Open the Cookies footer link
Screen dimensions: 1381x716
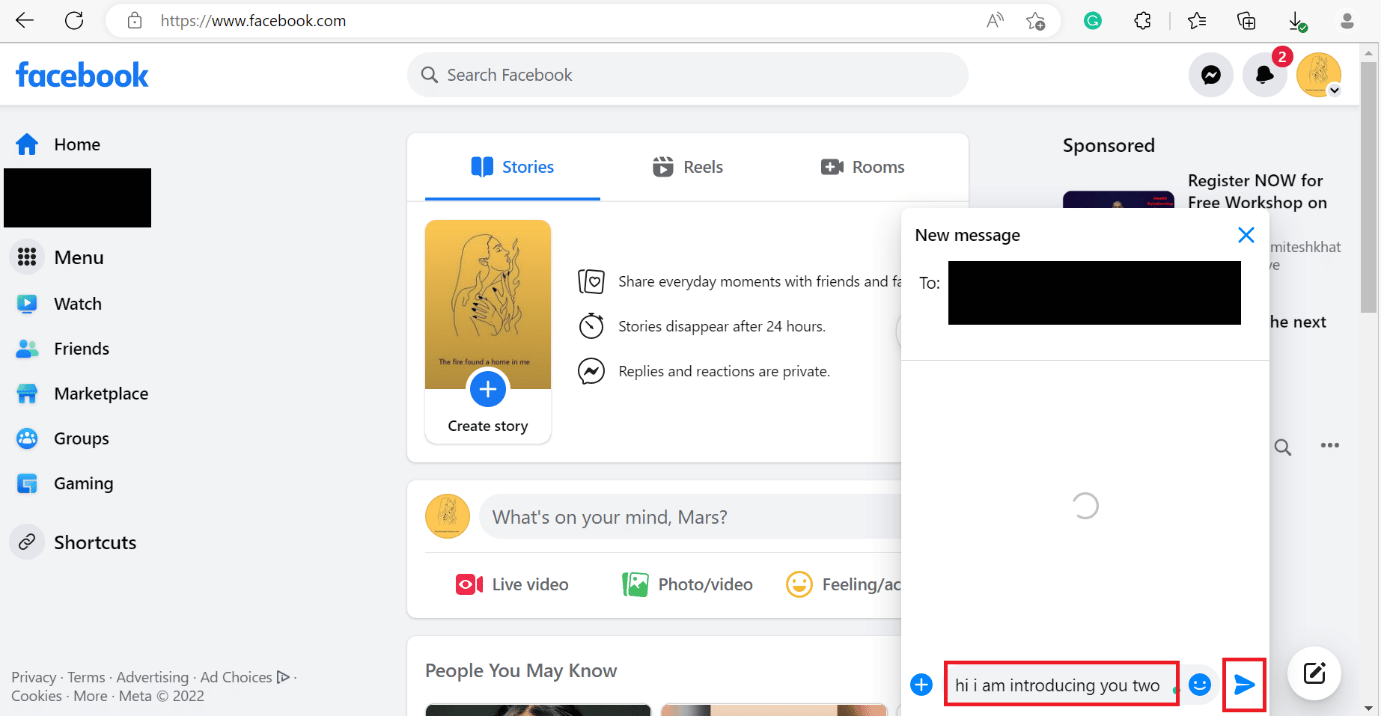(x=36, y=696)
